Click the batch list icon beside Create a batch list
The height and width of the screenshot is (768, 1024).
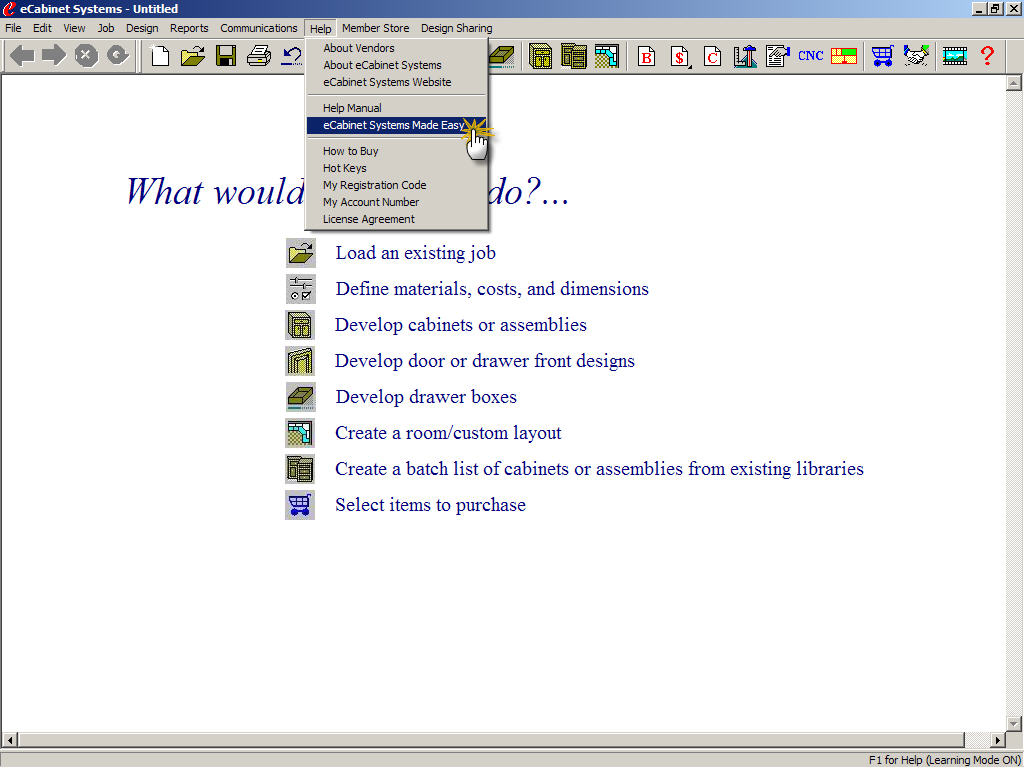point(300,469)
